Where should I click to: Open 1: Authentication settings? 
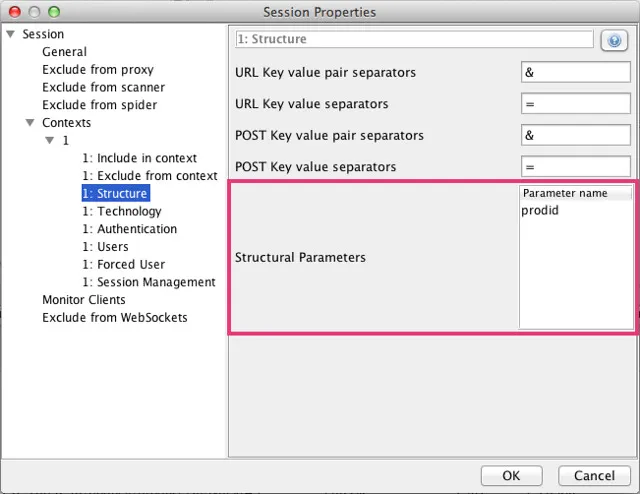click(x=129, y=229)
